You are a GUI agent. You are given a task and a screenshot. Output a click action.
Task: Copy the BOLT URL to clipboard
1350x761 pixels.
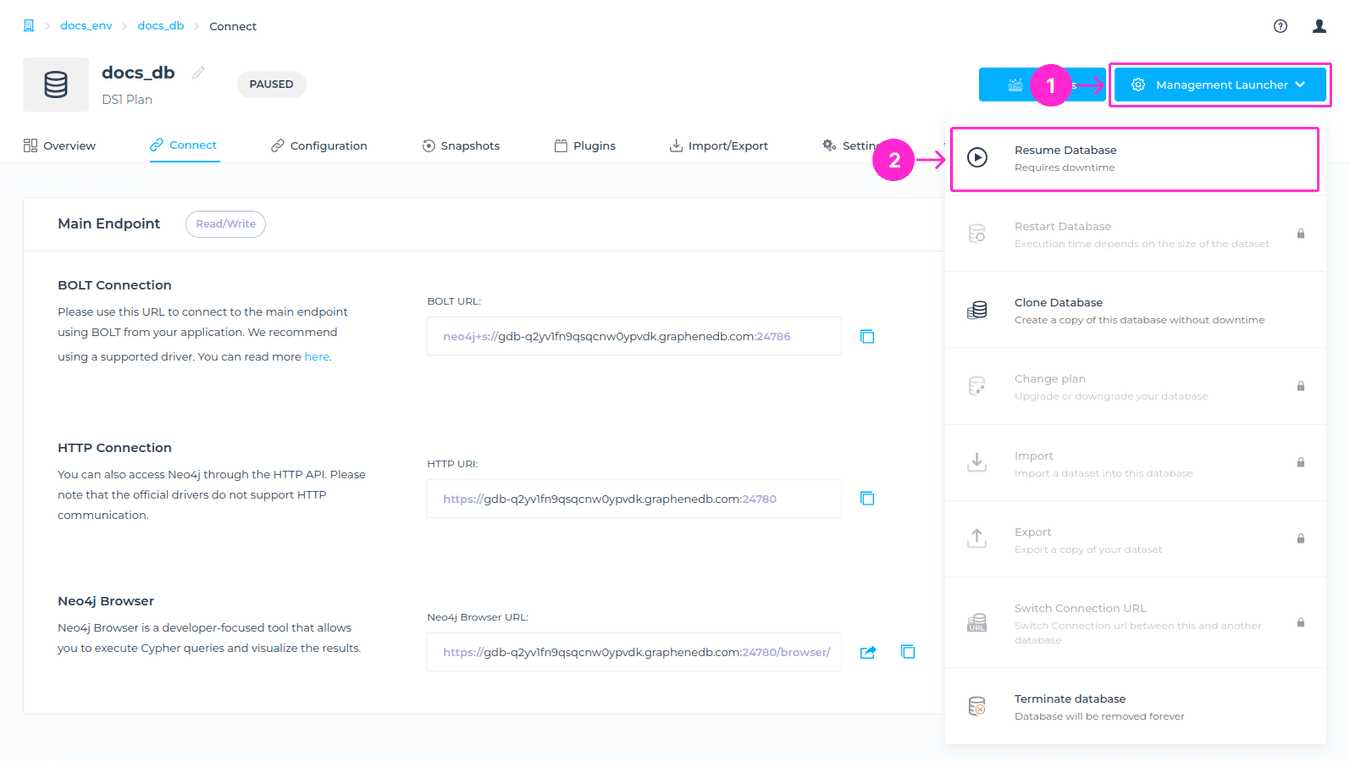click(867, 337)
